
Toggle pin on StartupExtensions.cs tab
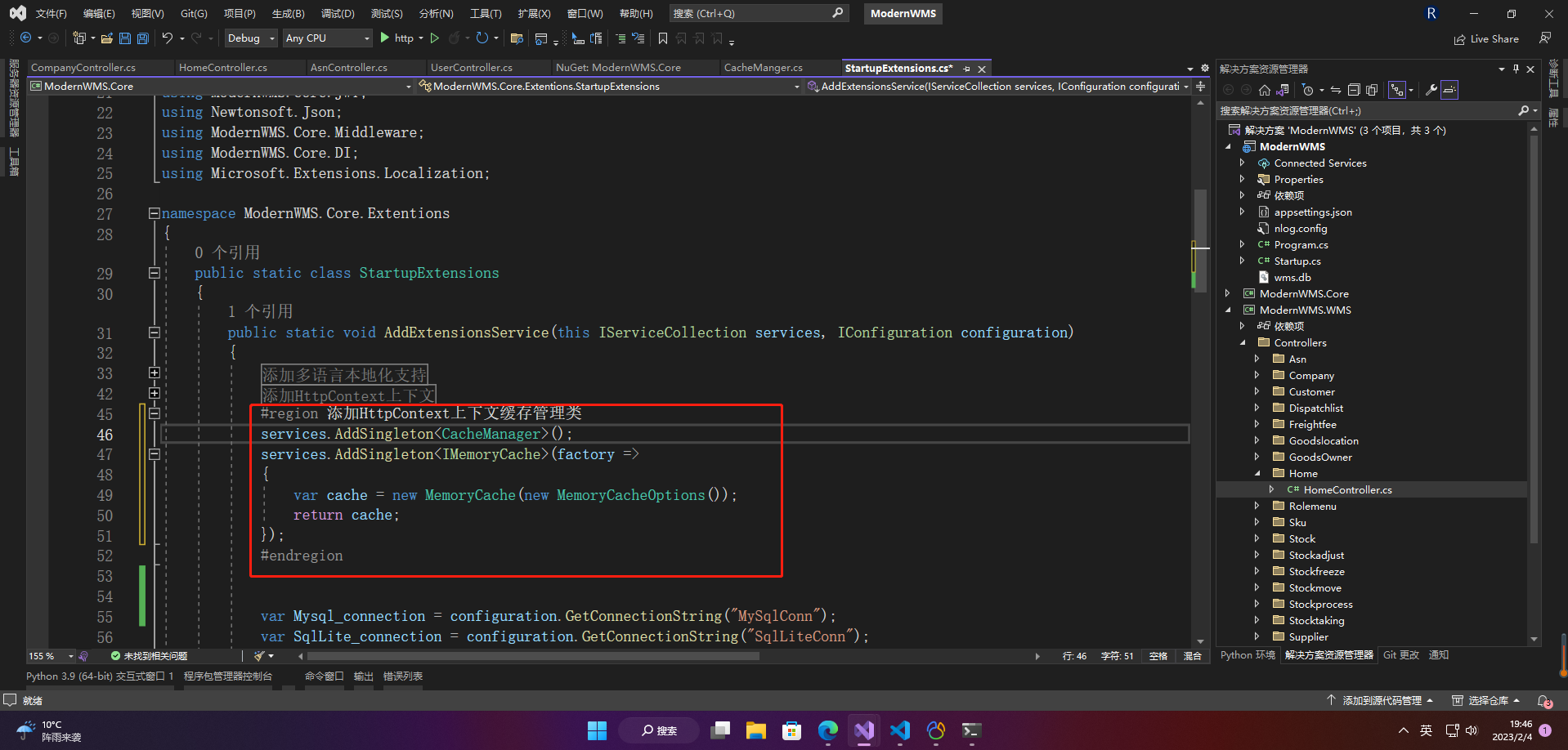(x=967, y=69)
